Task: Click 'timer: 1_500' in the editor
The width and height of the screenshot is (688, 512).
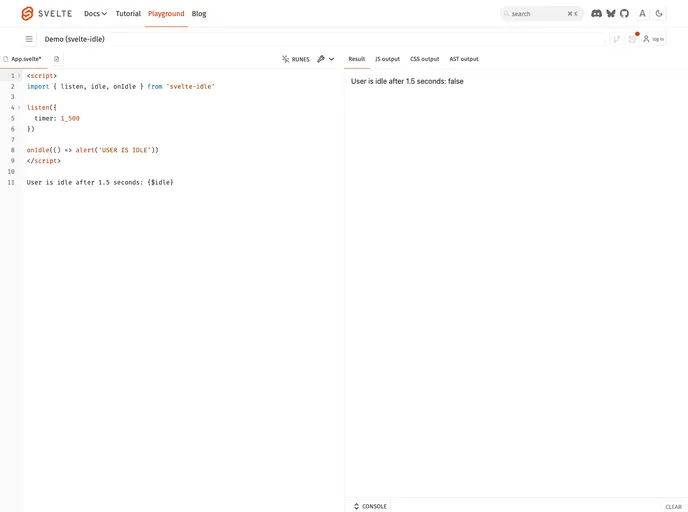Action: pyautogui.click(x=57, y=118)
